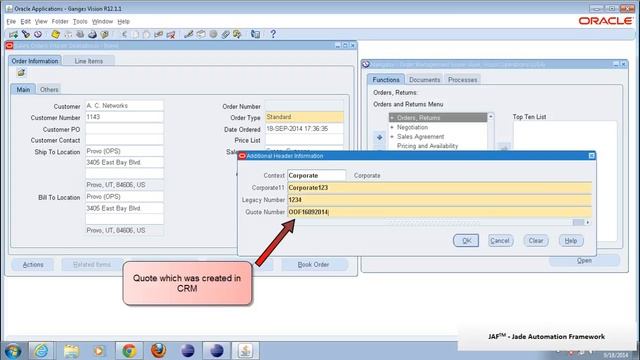Select the Main tab in Sales Orders
The height and width of the screenshot is (360, 640).
23,89
